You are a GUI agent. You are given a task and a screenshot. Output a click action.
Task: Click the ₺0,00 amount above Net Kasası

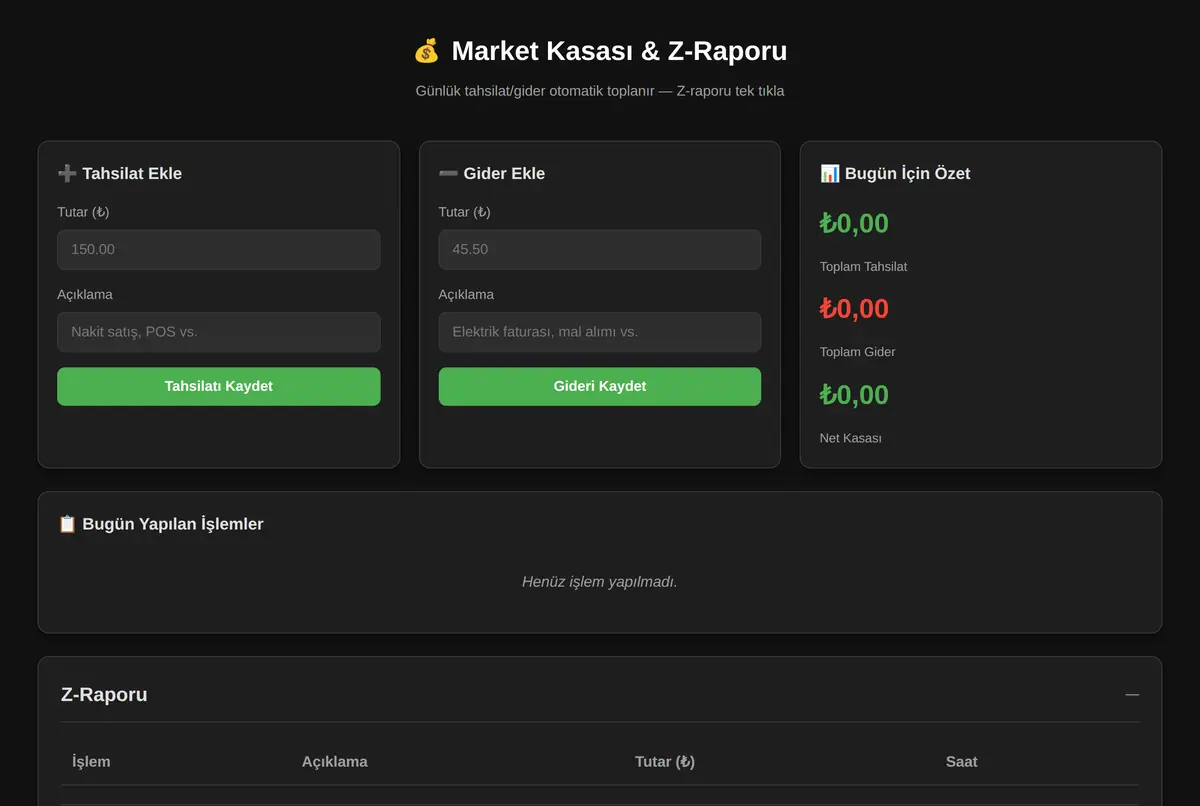854,394
